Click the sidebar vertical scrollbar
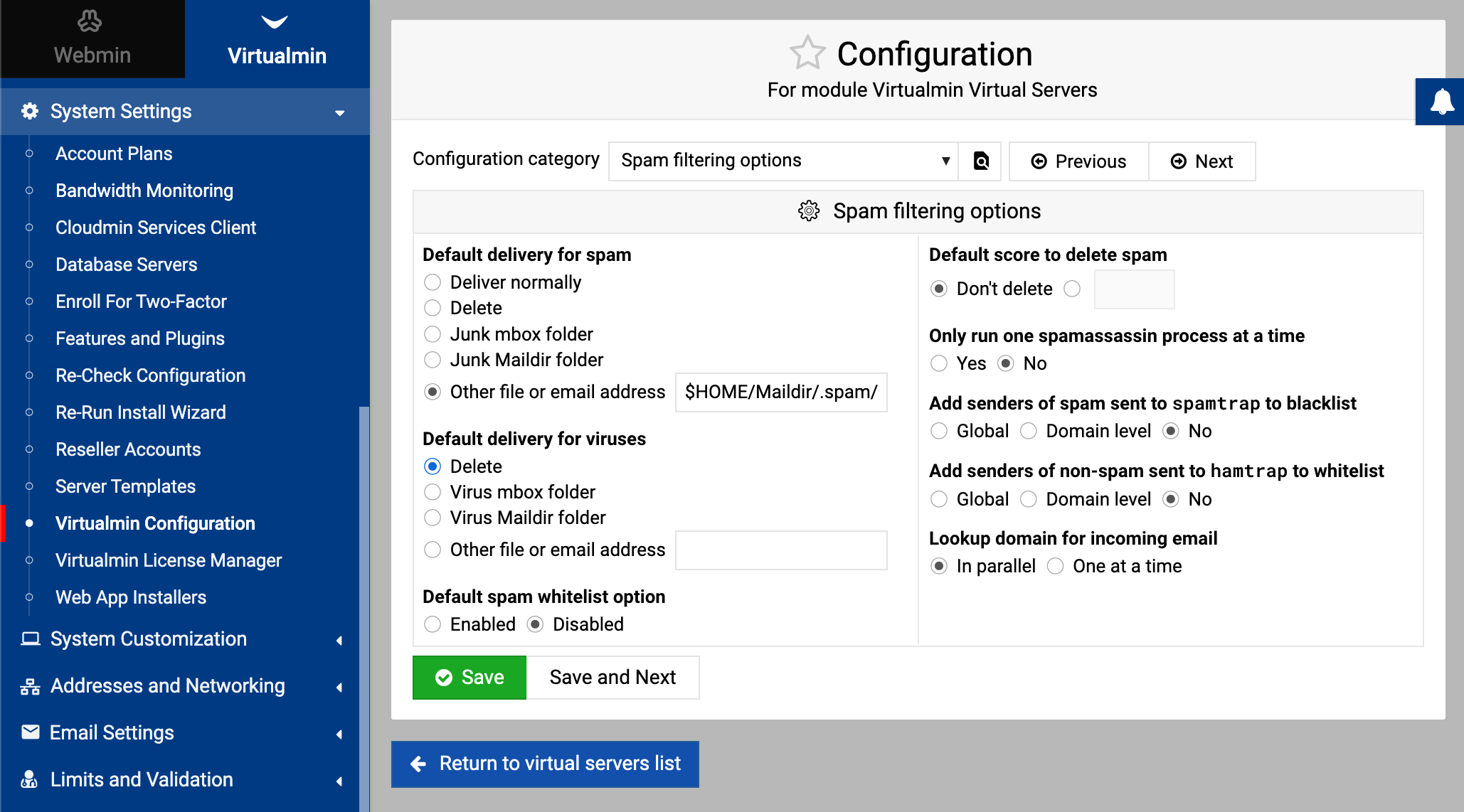Viewport: 1464px width, 812px height. tap(364, 604)
